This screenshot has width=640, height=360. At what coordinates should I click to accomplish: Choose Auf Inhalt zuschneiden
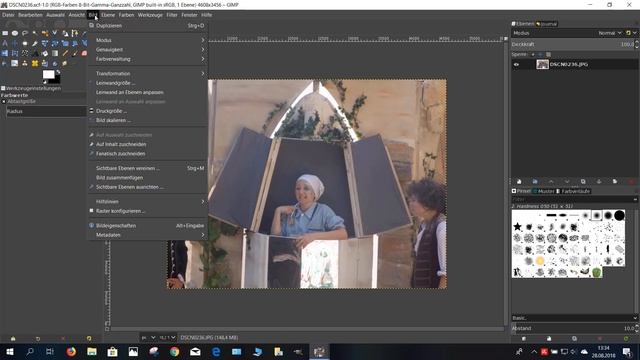(148, 144)
